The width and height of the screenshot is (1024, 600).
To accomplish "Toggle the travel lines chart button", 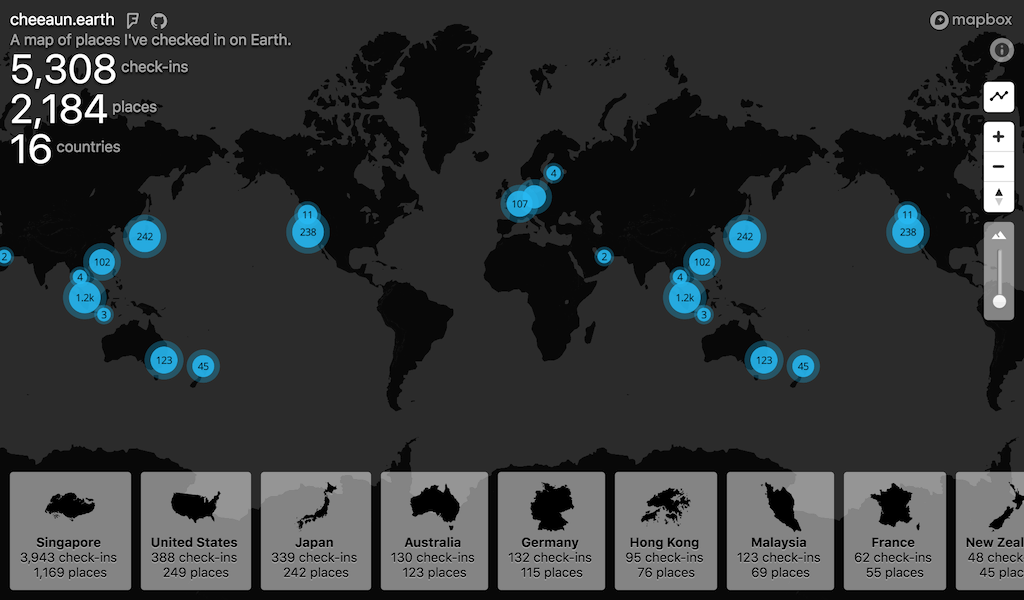I will click(x=999, y=97).
